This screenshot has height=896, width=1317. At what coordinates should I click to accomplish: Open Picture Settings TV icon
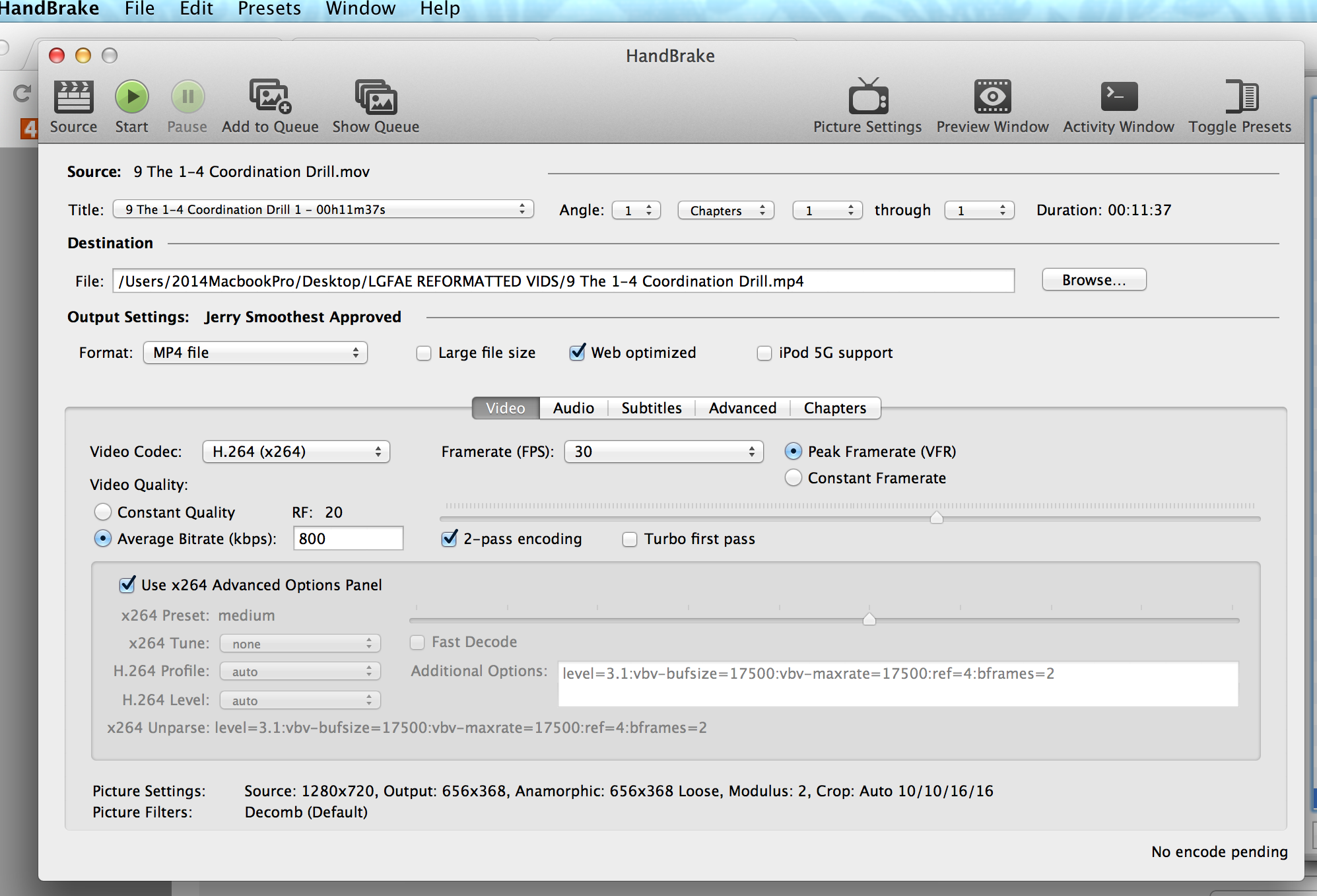pyautogui.click(x=868, y=96)
